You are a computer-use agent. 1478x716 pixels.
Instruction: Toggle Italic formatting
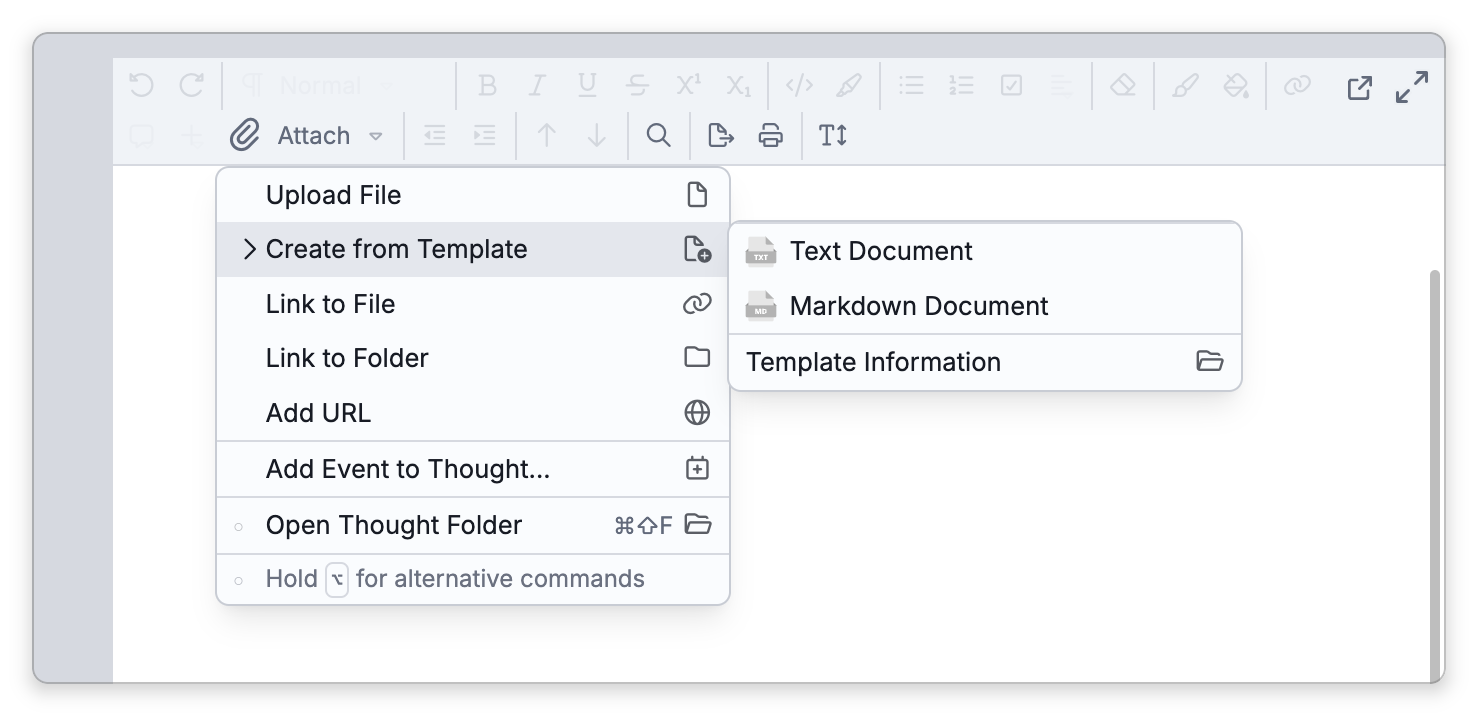point(537,86)
